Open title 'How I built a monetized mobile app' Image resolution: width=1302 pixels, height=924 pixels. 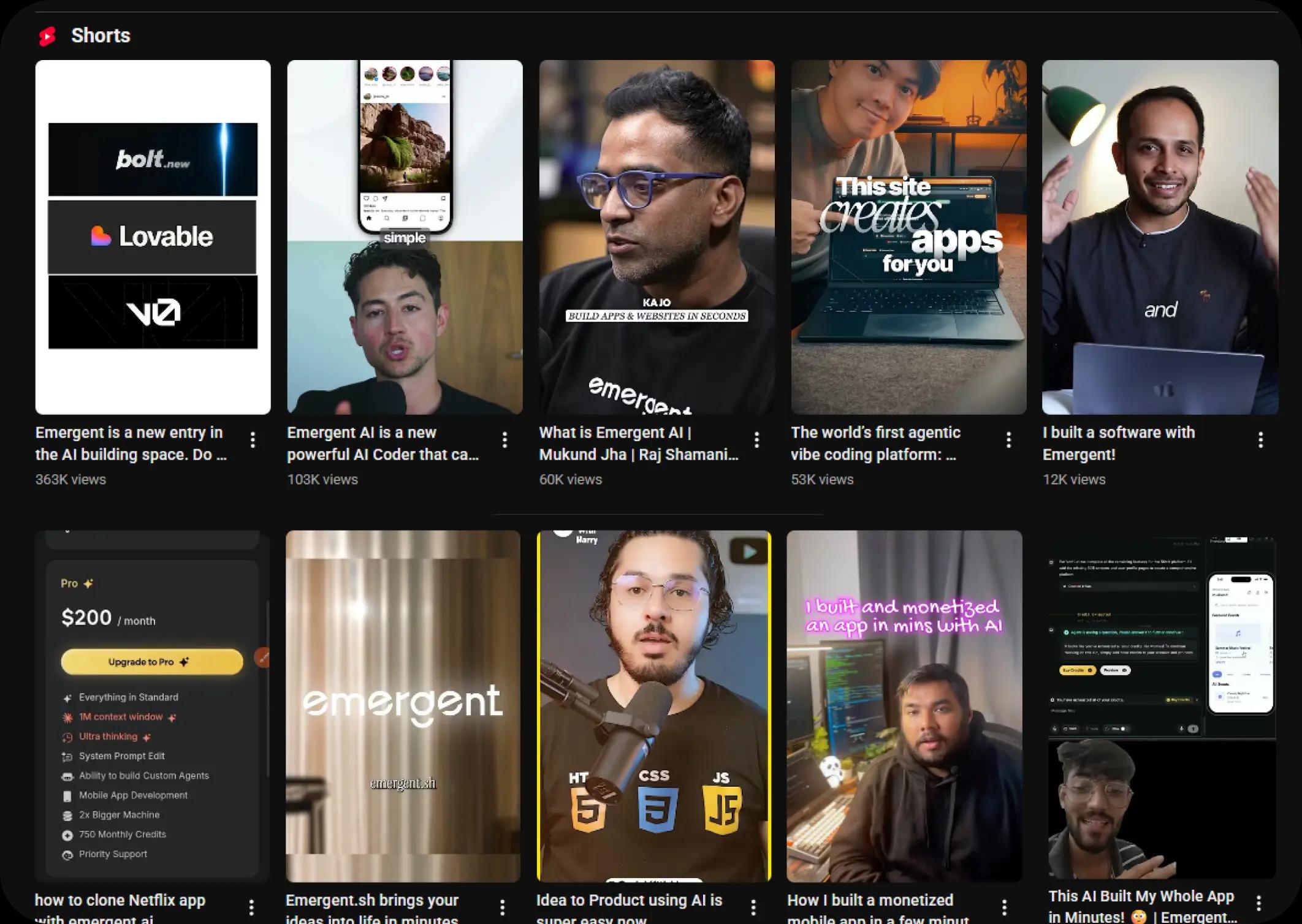pyautogui.click(x=878, y=909)
